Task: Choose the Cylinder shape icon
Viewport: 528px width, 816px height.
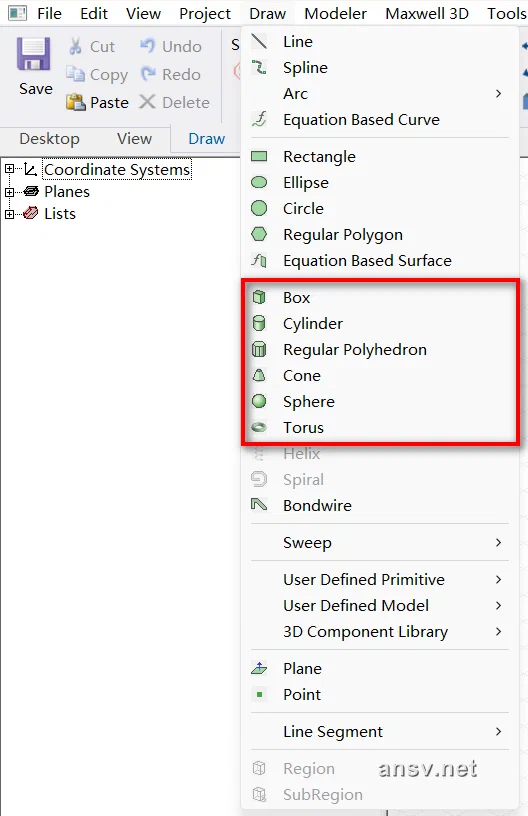Action: 259,323
